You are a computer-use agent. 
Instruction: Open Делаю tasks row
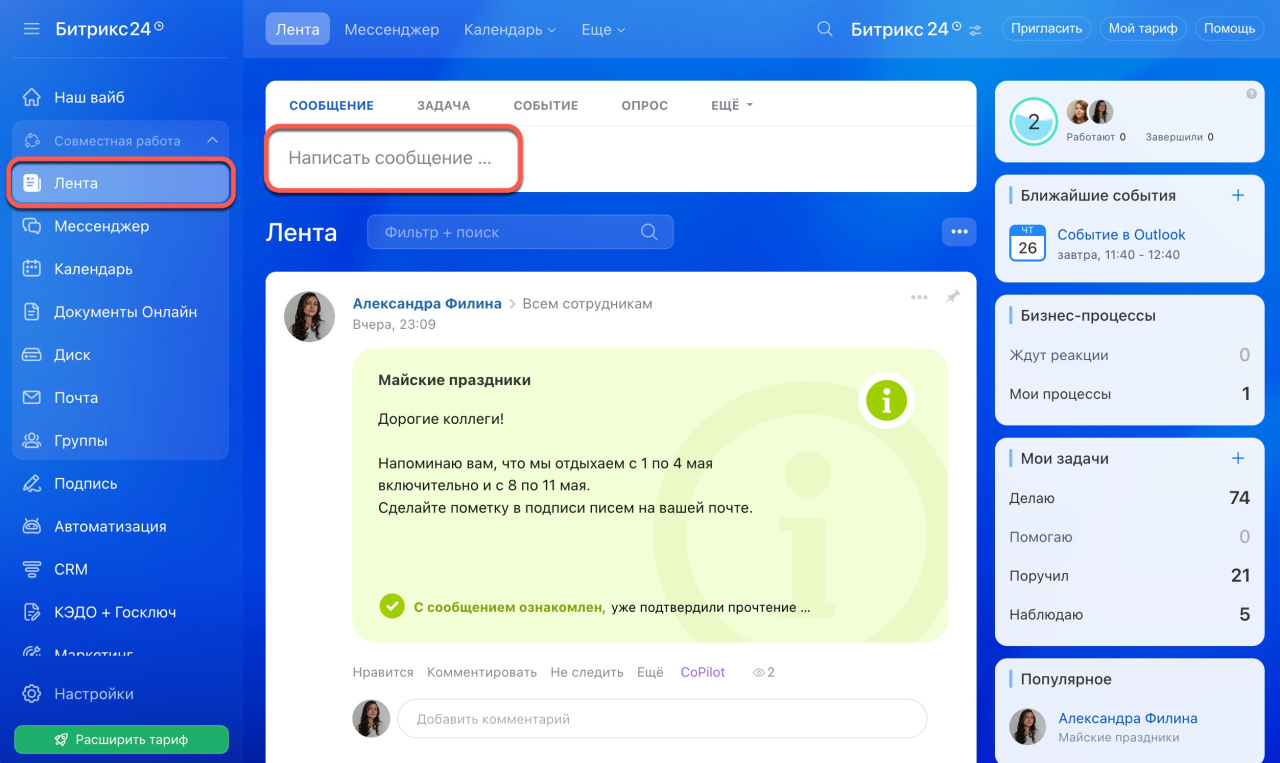coord(1129,498)
